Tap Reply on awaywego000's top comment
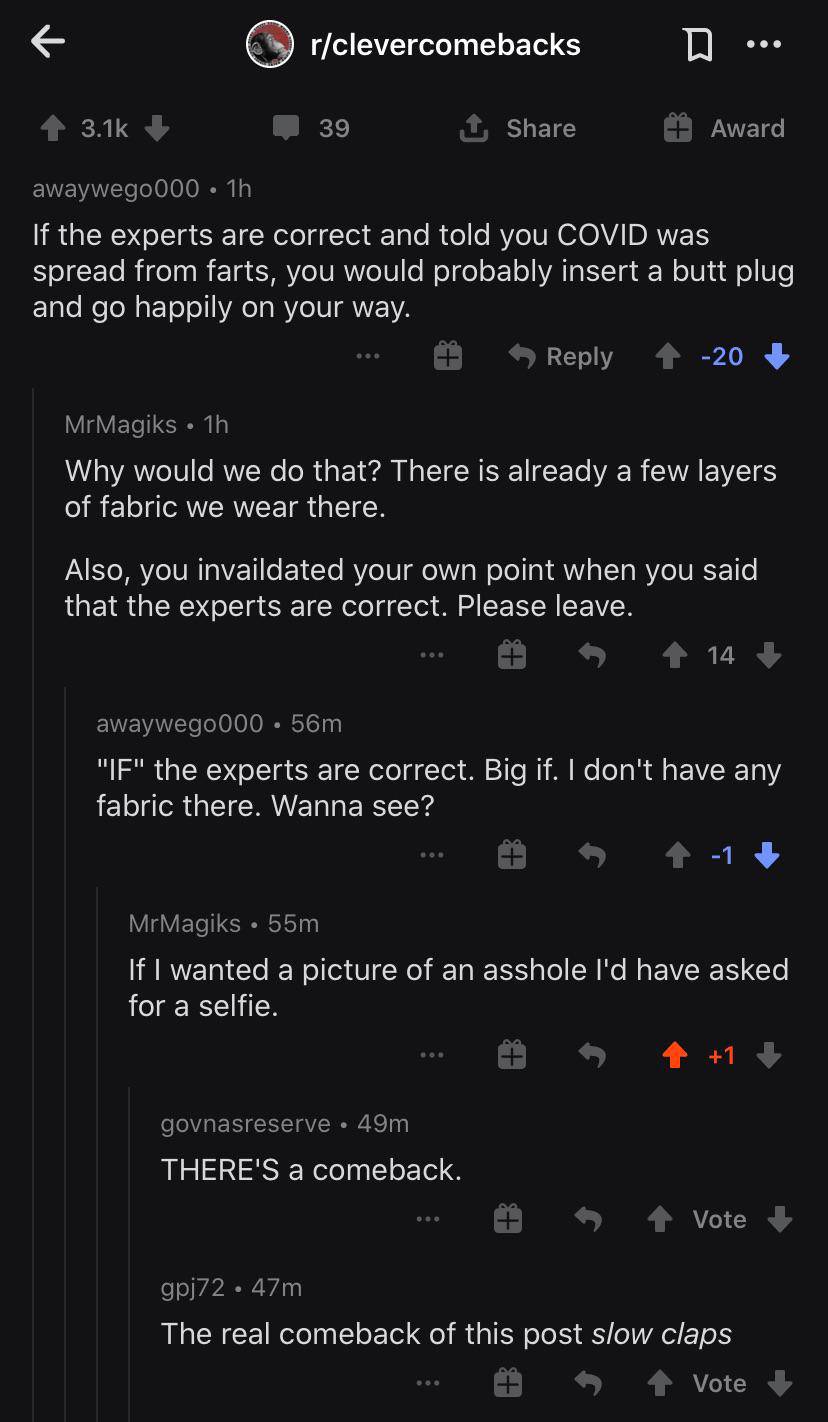The height and width of the screenshot is (1422, 828). click(561, 355)
